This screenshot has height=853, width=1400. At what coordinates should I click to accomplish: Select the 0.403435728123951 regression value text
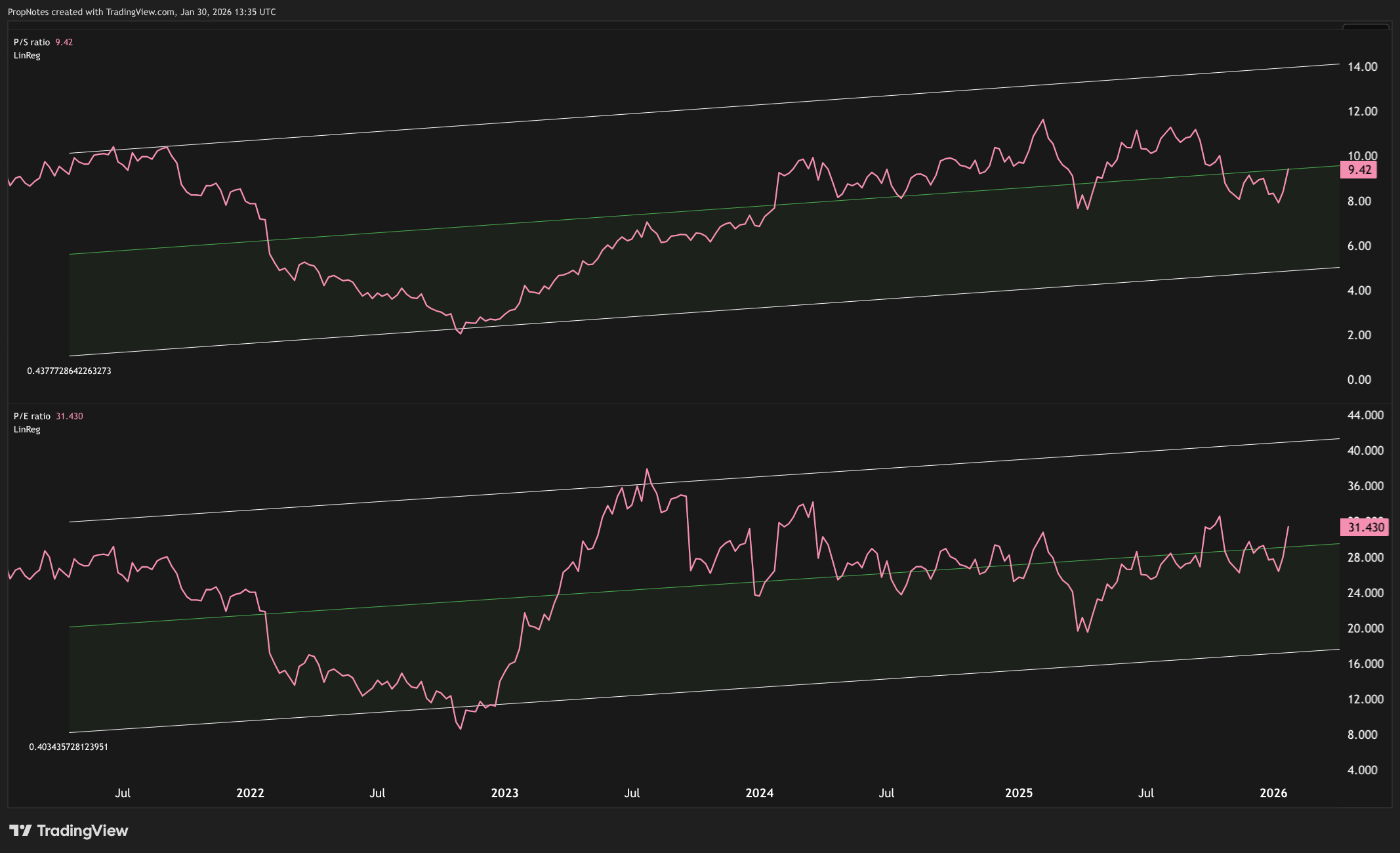click(68, 747)
